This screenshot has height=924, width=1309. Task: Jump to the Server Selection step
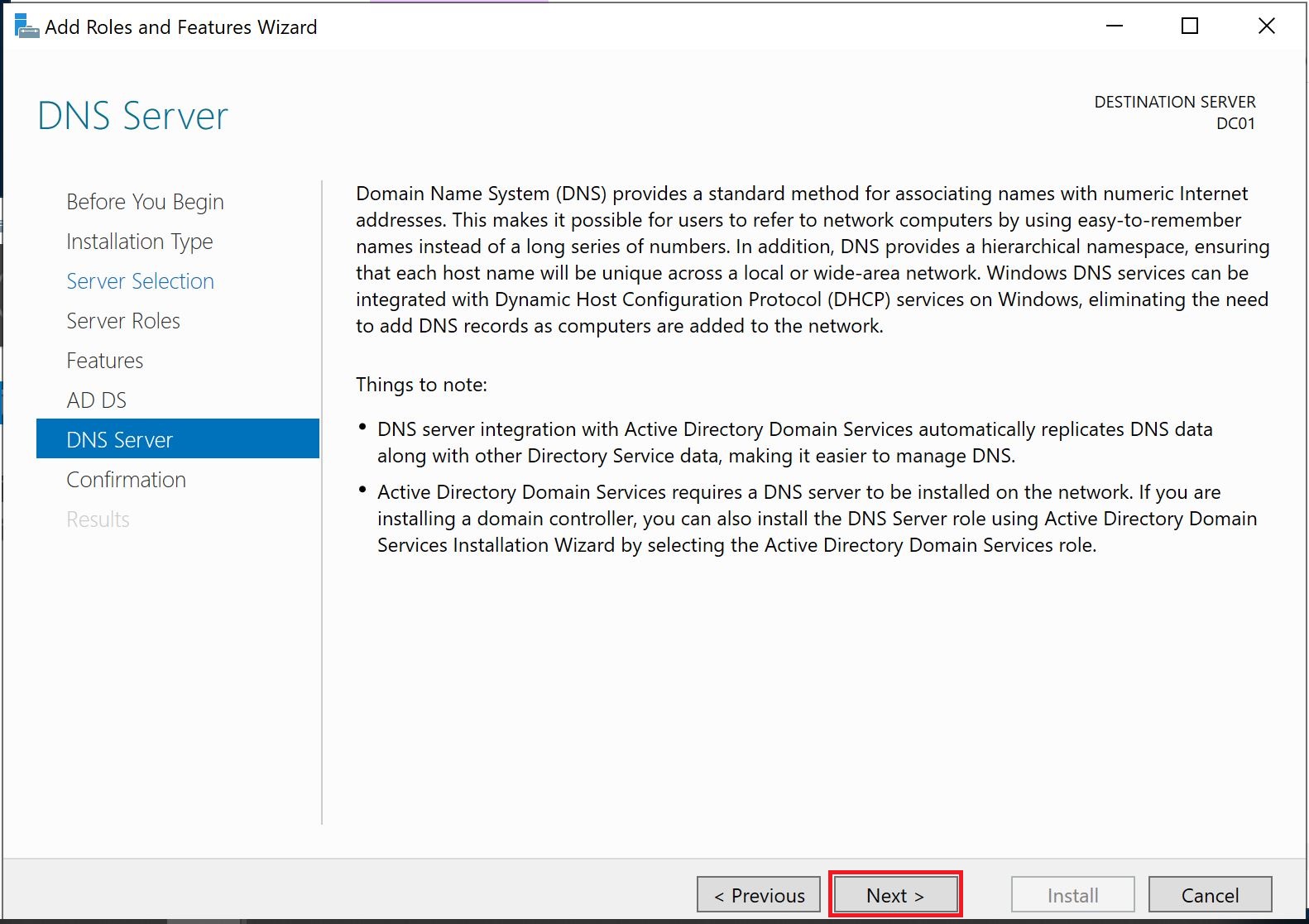point(141,281)
